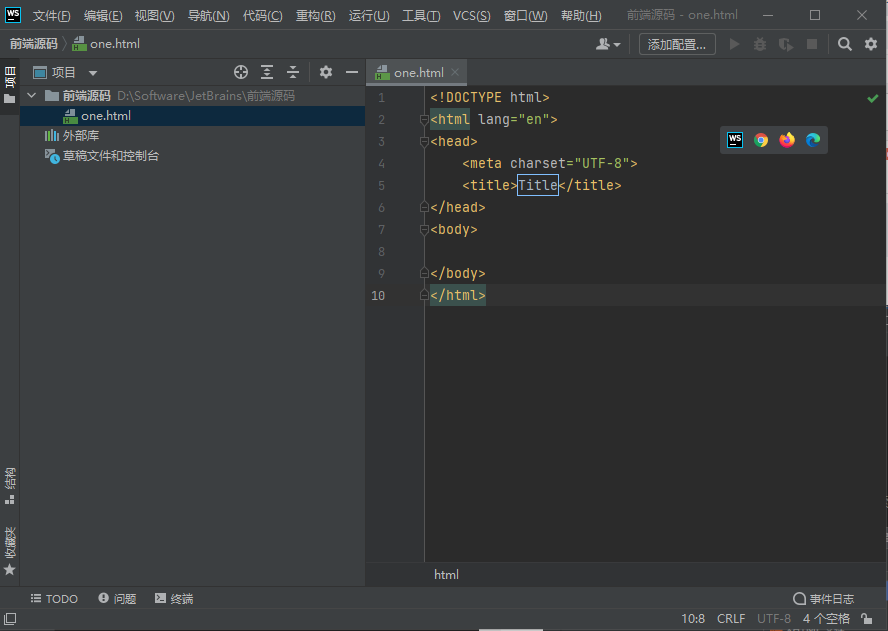This screenshot has width=888, height=631.
Task: Expand all items in project panel
Action: point(267,72)
